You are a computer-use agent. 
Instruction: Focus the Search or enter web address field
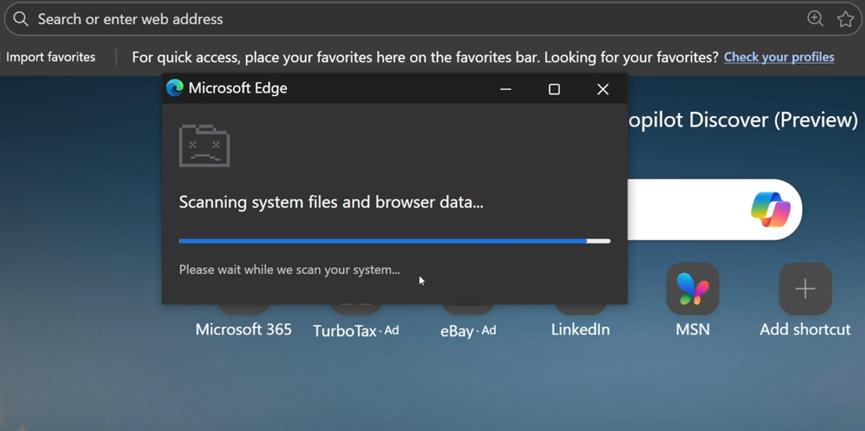tap(432, 19)
